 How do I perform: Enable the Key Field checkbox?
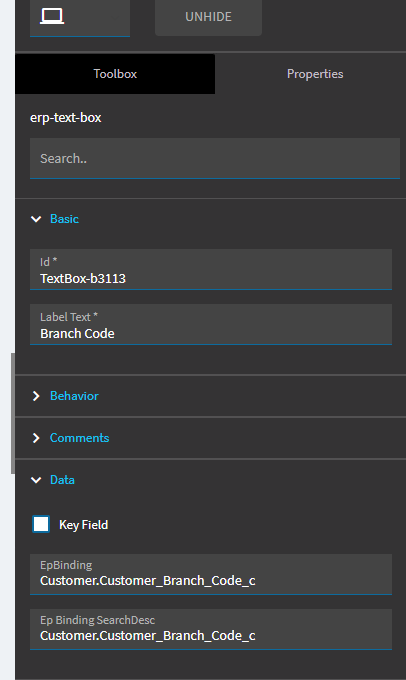(x=41, y=524)
